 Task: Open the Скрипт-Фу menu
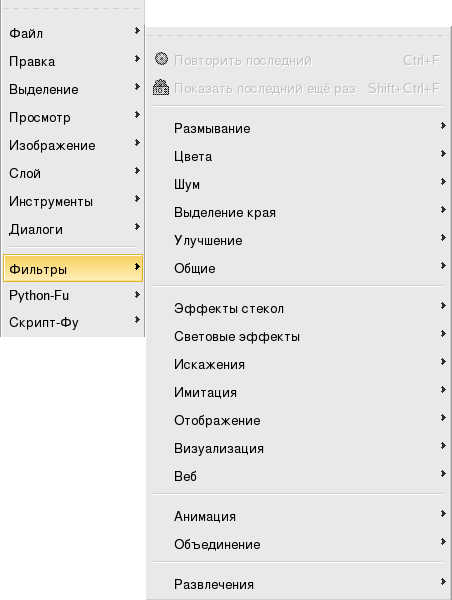[73, 322]
